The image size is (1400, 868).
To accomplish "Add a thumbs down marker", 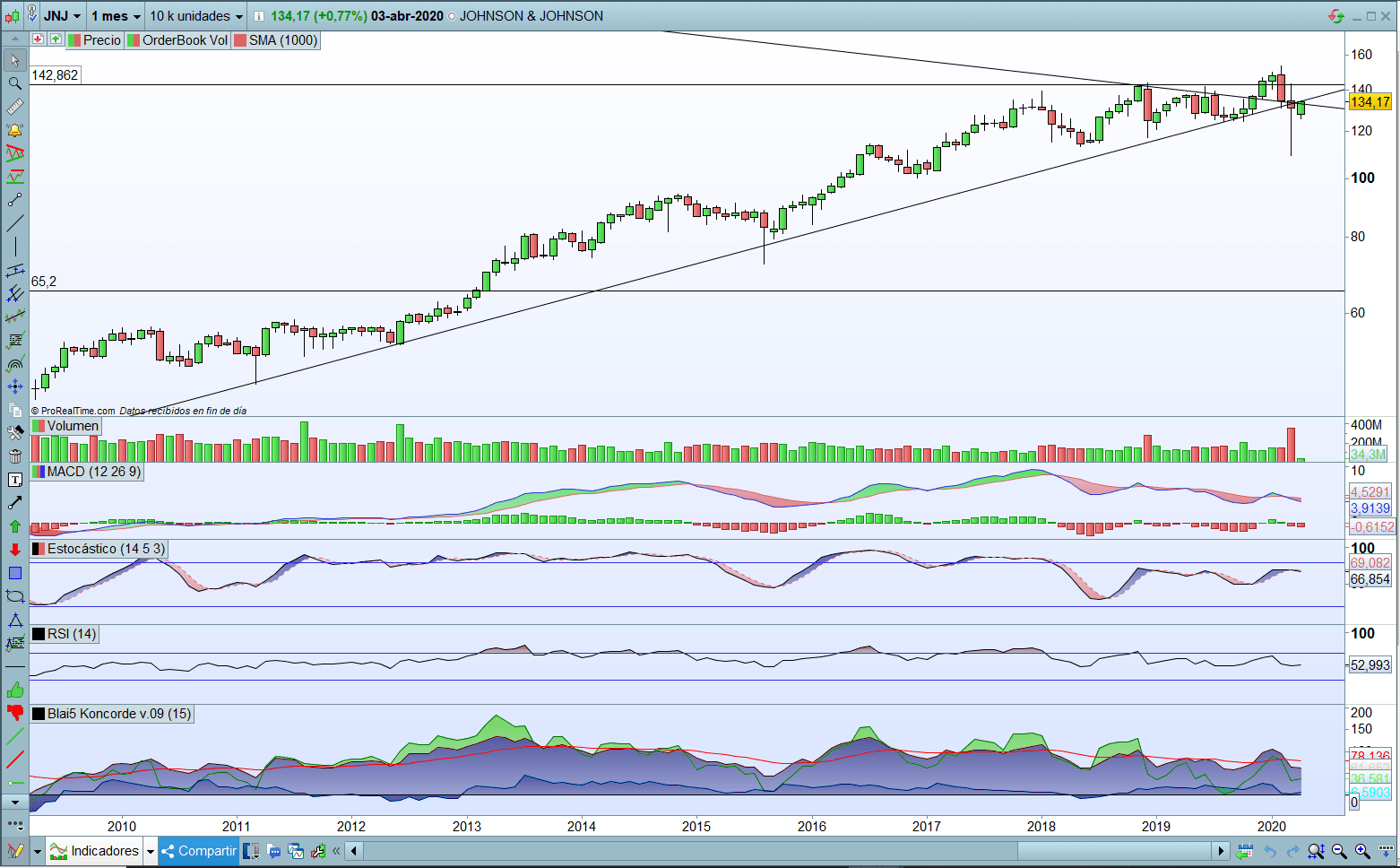I will (x=14, y=713).
